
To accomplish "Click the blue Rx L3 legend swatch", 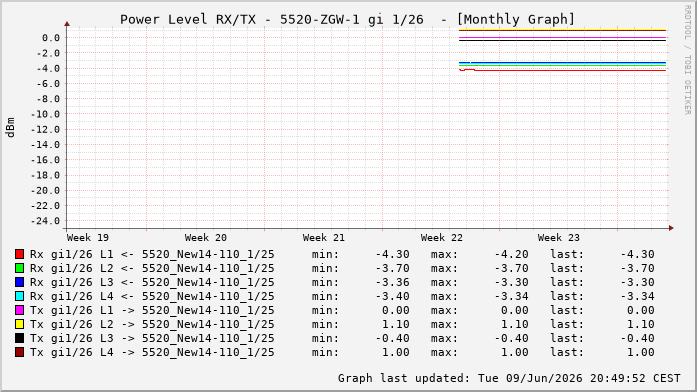I will [x=19, y=282].
